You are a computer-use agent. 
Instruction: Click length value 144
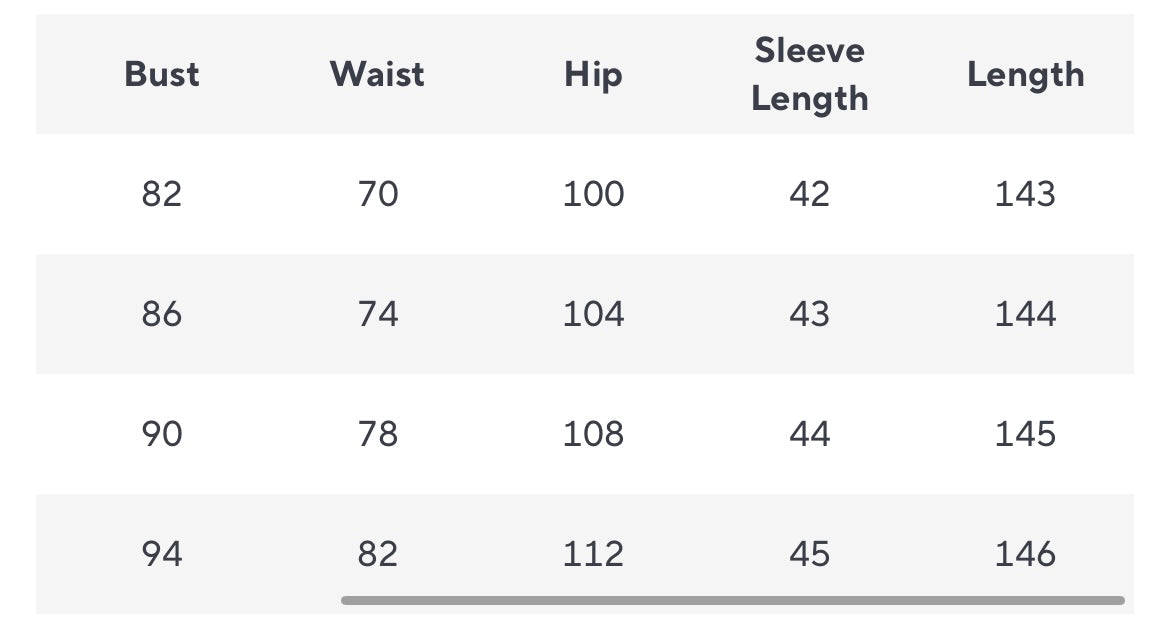[1025, 314]
